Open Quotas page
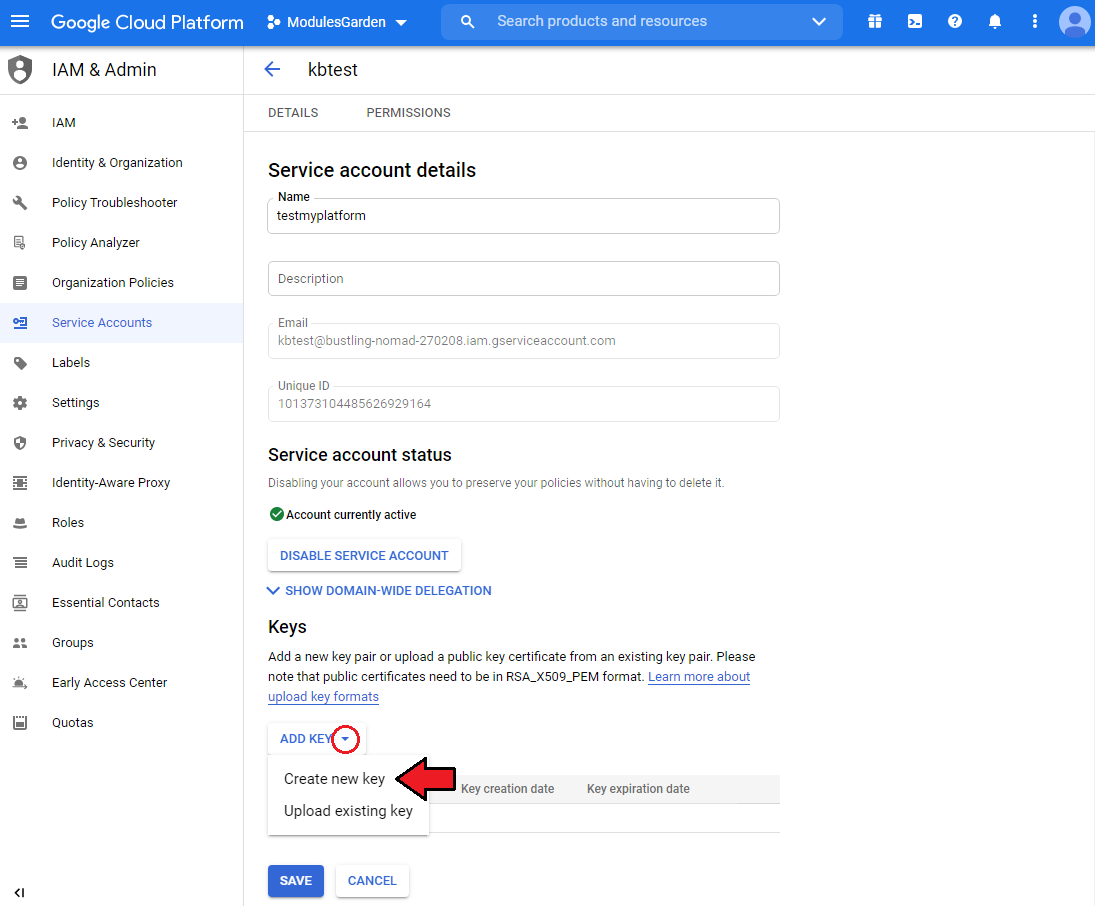The height and width of the screenshot is (906, 1095). pos(73,723)
